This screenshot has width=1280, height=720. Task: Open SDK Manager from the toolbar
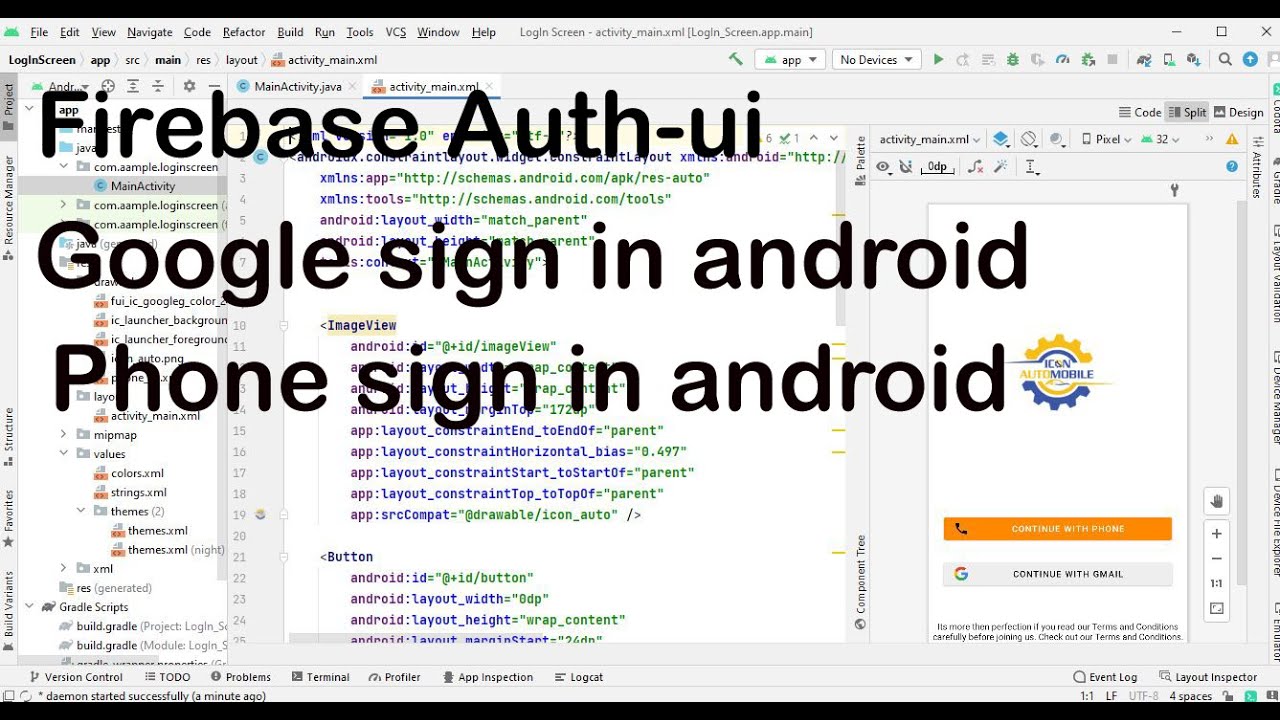1195,59
